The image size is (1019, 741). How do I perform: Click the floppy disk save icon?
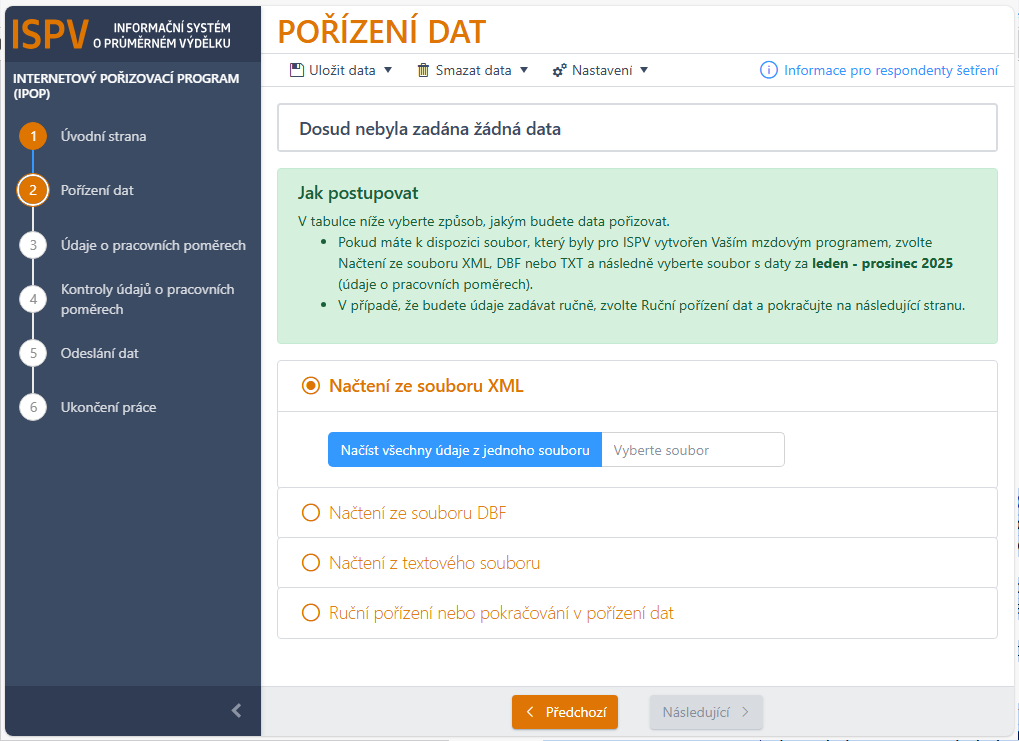click(296, 70)
